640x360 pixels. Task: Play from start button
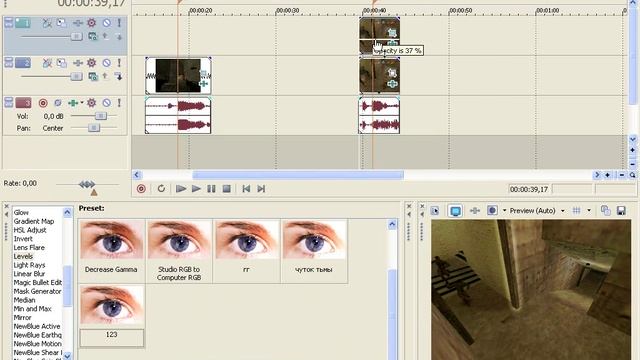(181, 189)
